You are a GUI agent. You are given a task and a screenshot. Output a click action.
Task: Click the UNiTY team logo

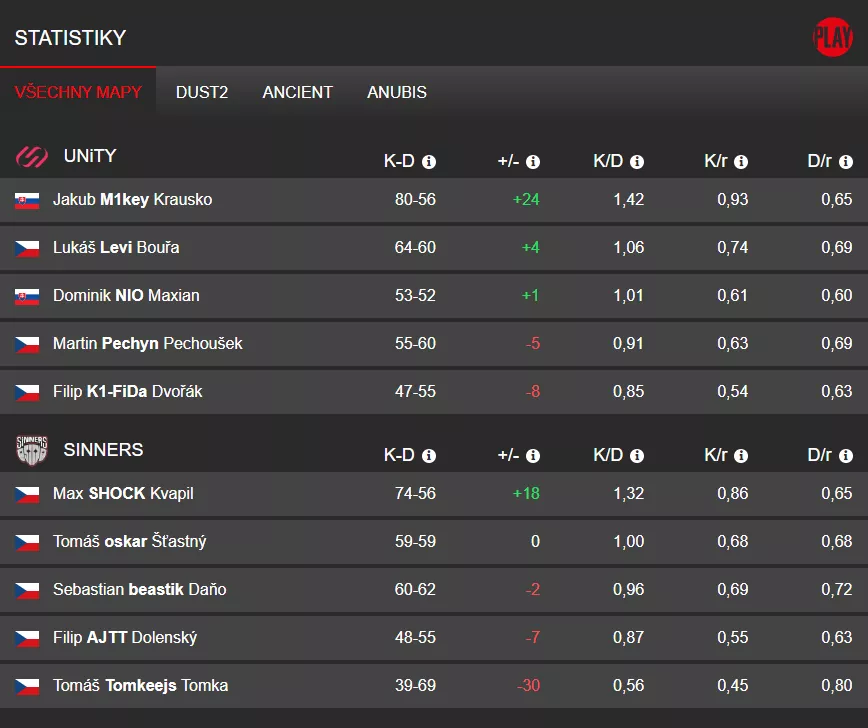coord(32,157)
